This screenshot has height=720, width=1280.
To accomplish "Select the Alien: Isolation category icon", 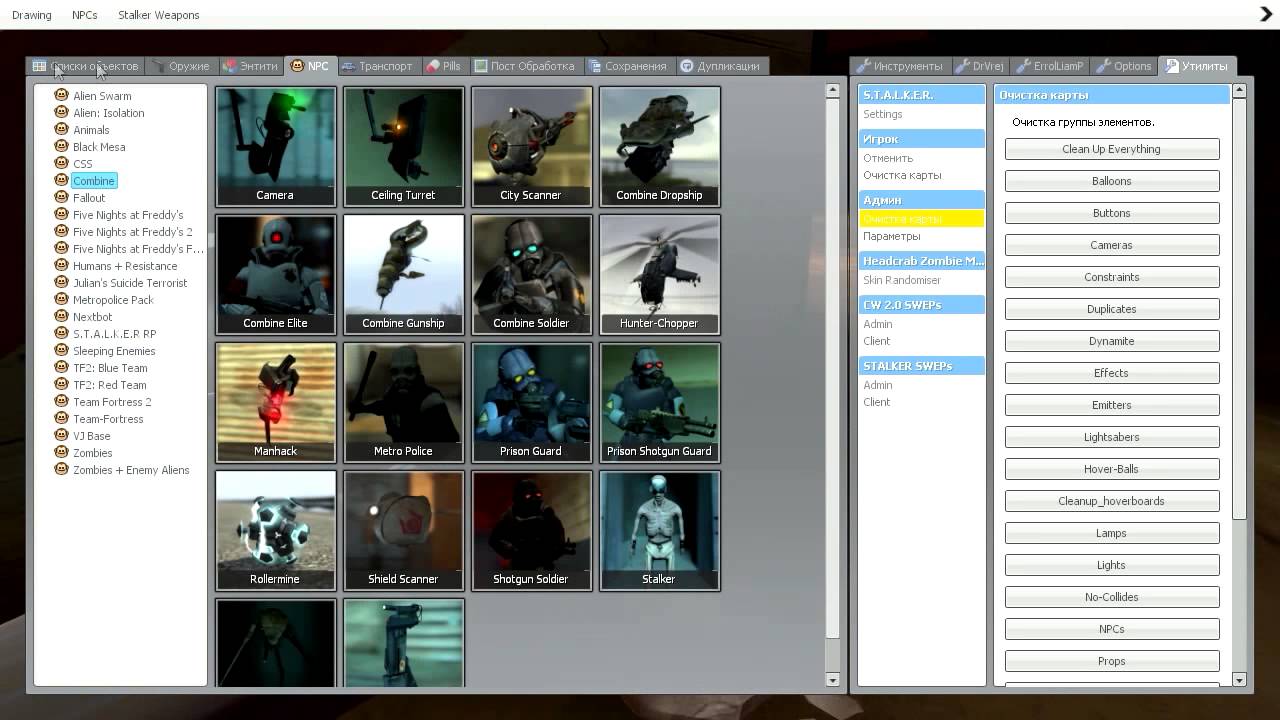I will (x=62, y=113).
